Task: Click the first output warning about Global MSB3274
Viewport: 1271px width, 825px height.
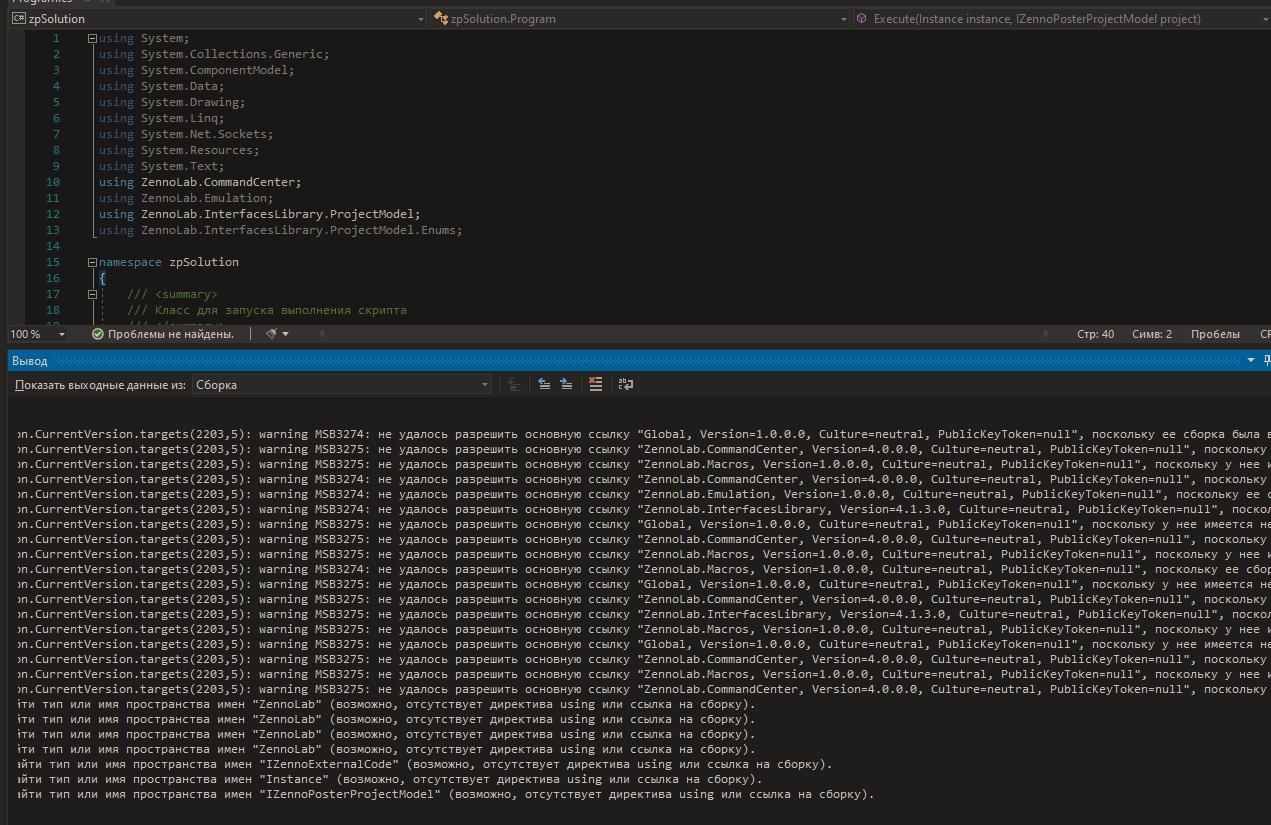Action: pyautogui.click(x=644, y=434)
